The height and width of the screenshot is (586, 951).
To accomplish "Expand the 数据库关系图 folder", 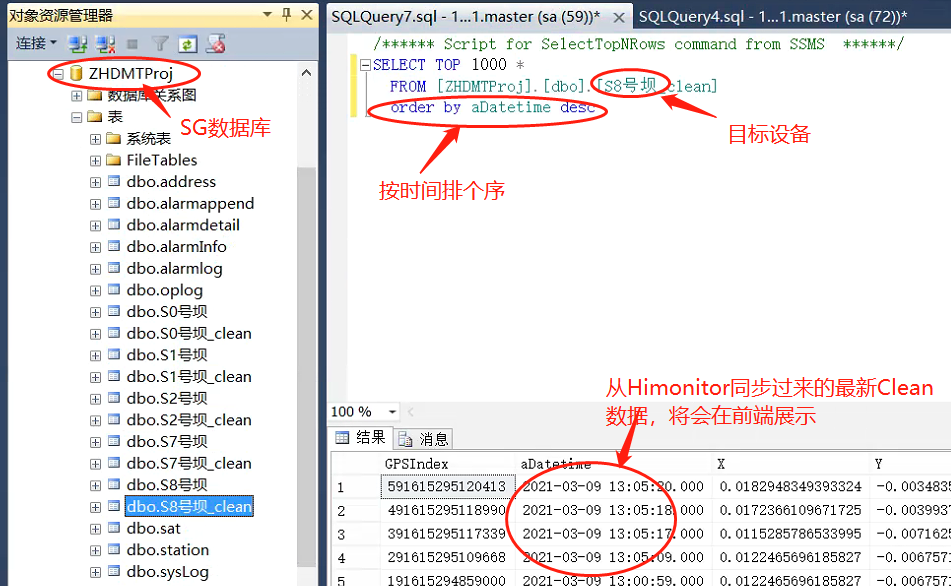I will pos(77,96).
